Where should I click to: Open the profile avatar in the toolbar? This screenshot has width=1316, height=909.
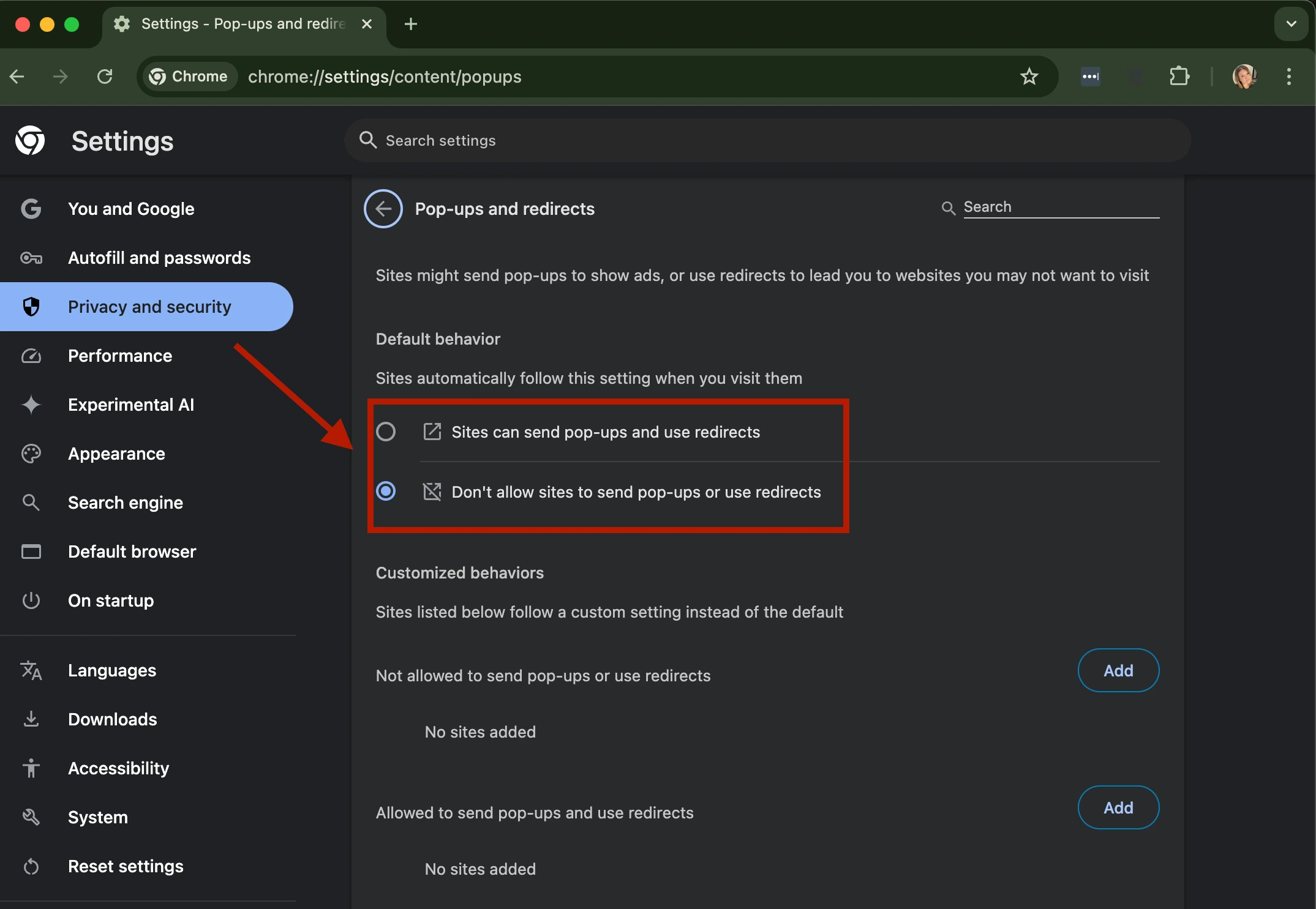(x=1245, y=77)
